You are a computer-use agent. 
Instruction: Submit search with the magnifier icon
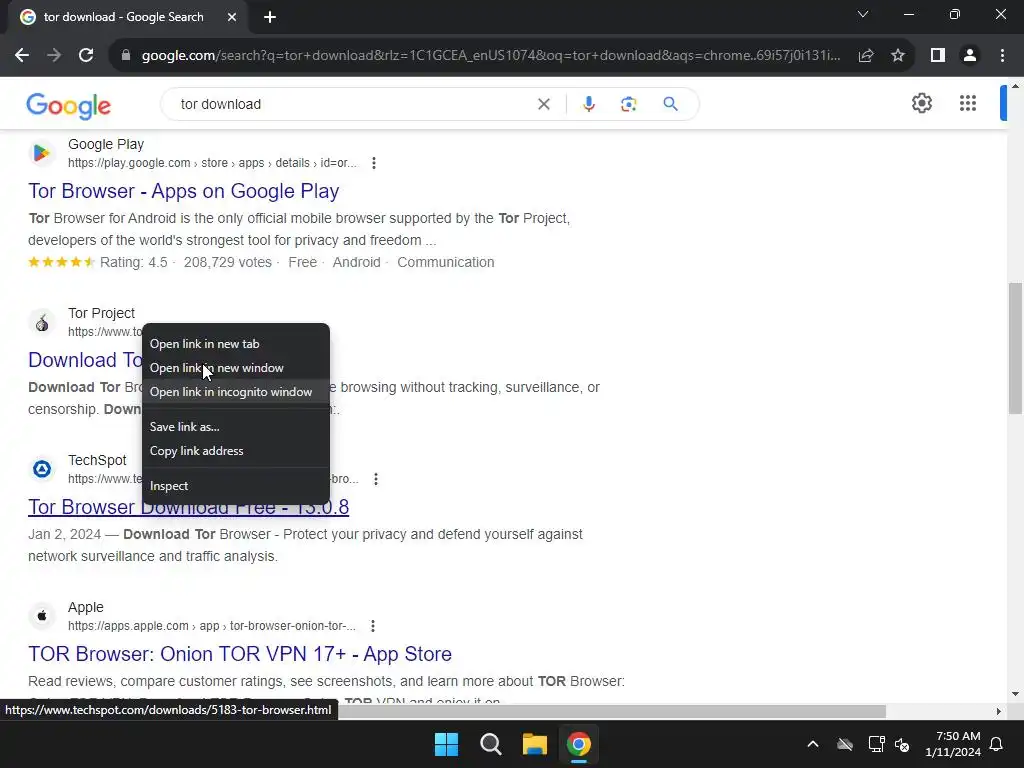point(671,104)
